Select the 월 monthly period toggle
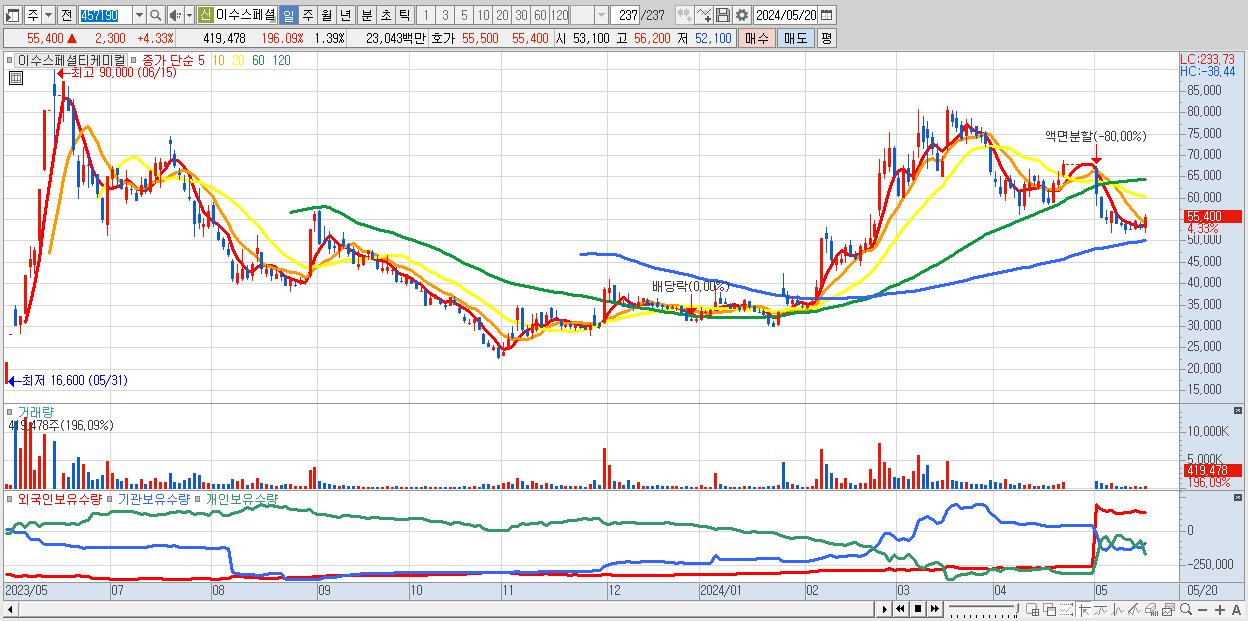Viewport: 1248px width, 621px height. coord(326,16)
